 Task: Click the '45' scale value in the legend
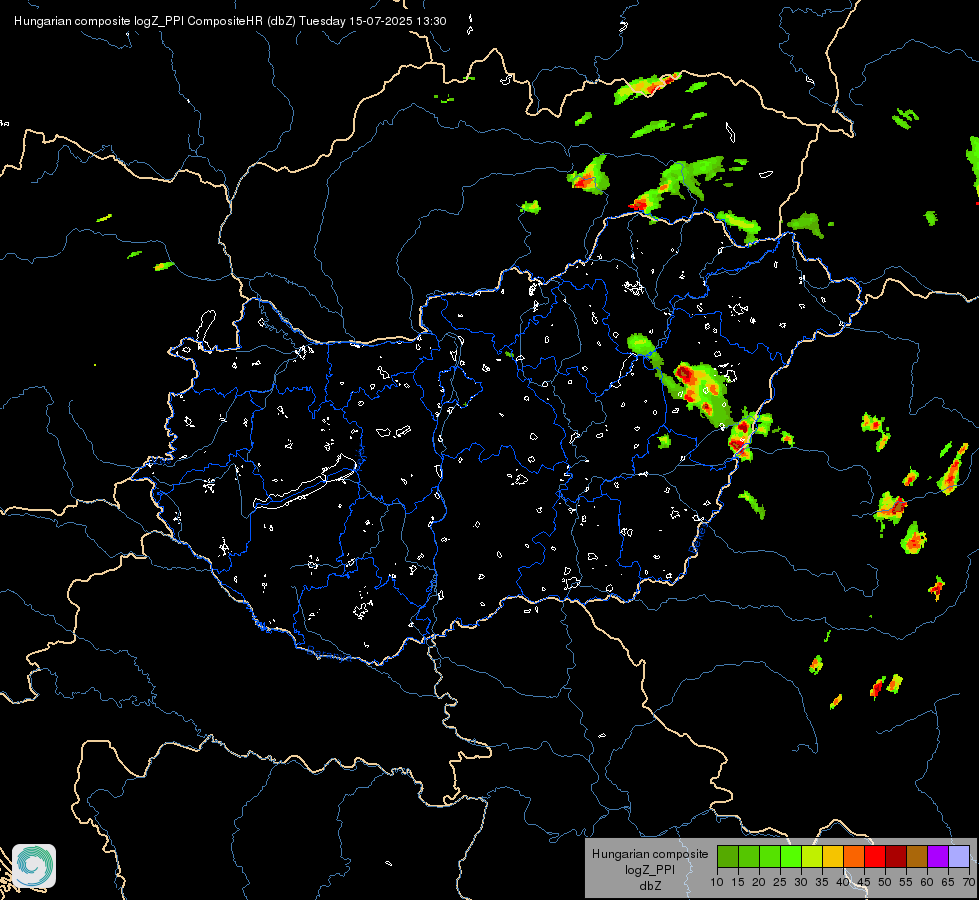pyautogui.click(x=864, y=882)
